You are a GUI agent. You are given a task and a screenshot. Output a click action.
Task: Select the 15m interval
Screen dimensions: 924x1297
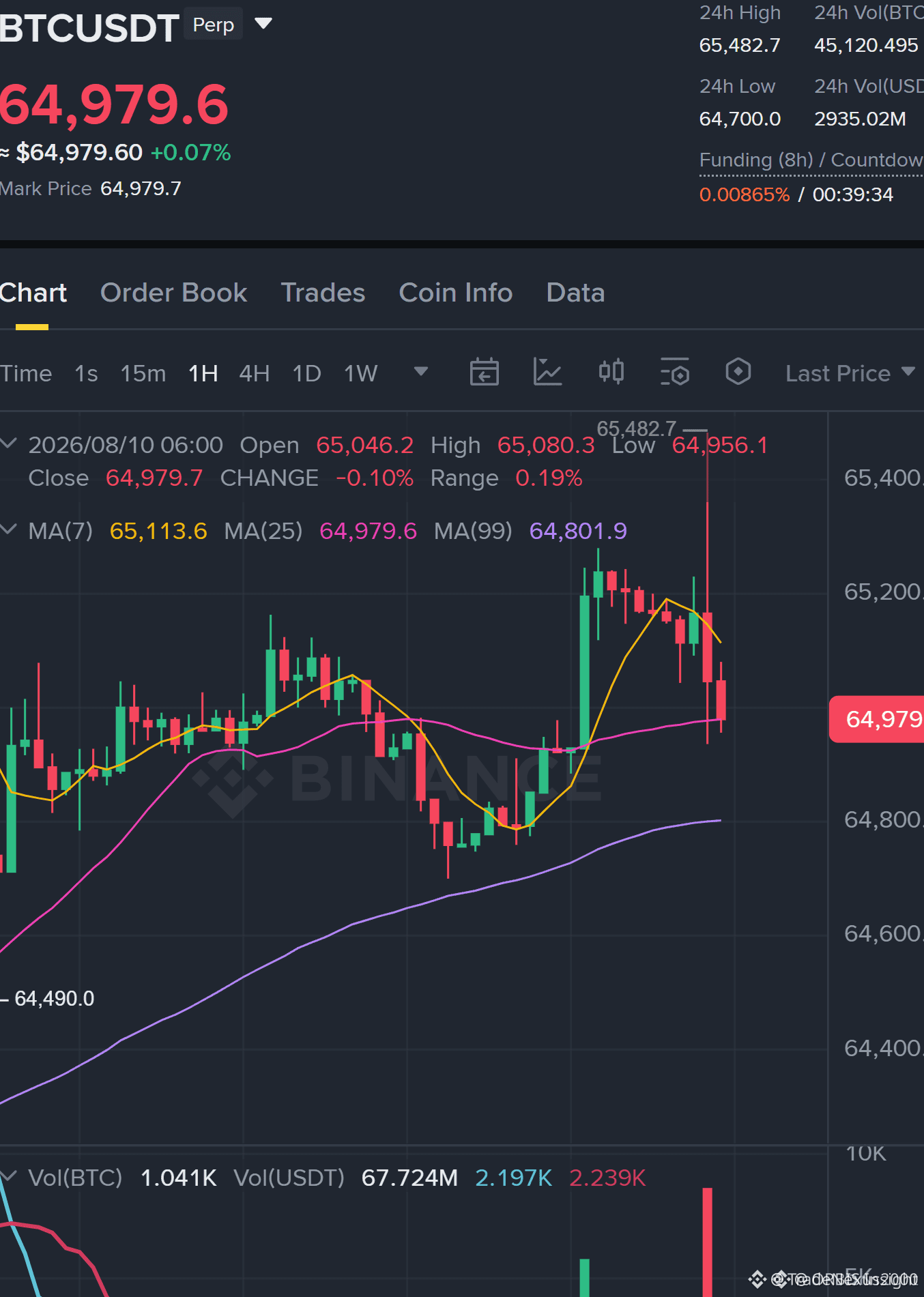(x=143, y=373)
